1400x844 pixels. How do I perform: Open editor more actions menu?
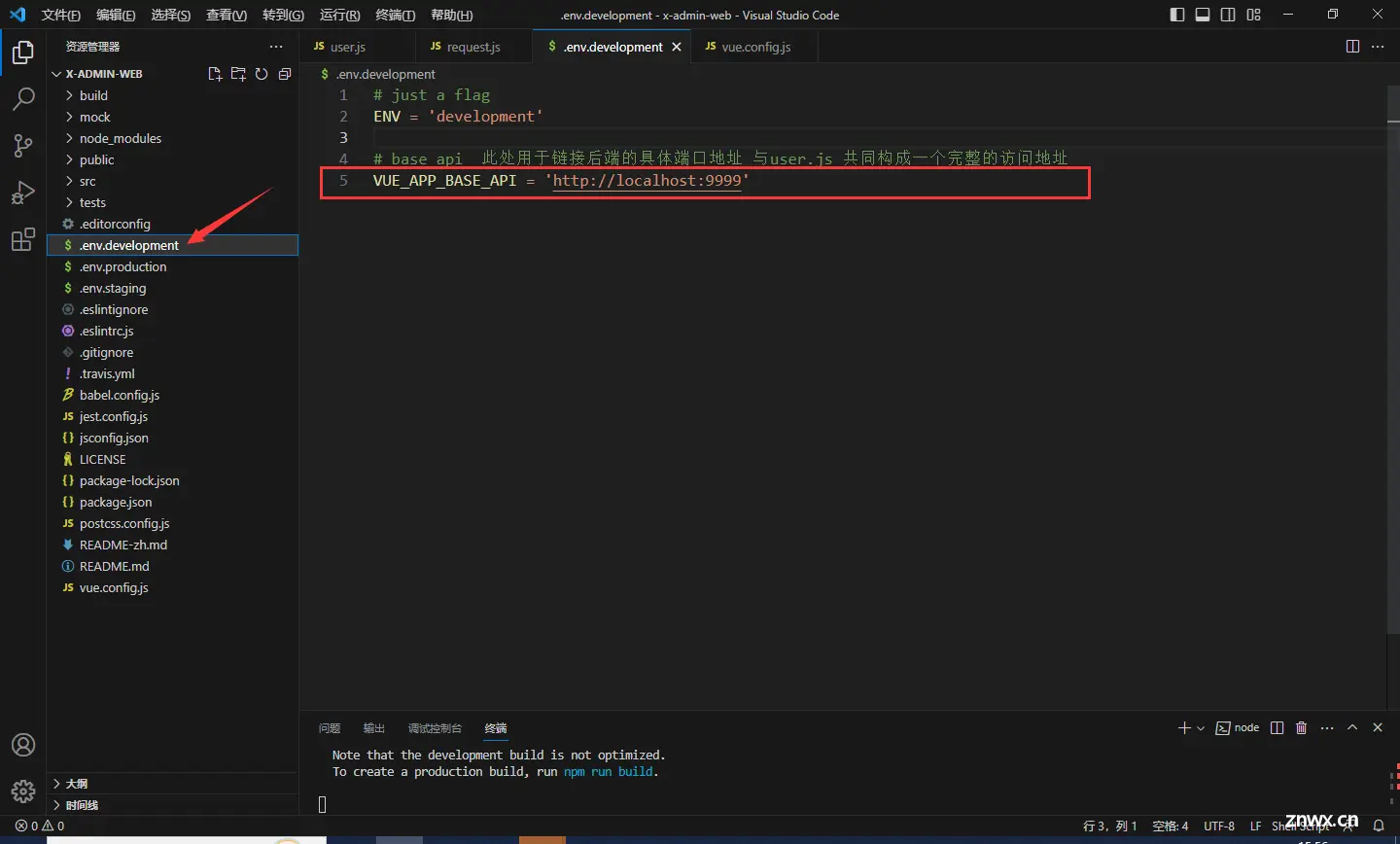(1378, 47)
